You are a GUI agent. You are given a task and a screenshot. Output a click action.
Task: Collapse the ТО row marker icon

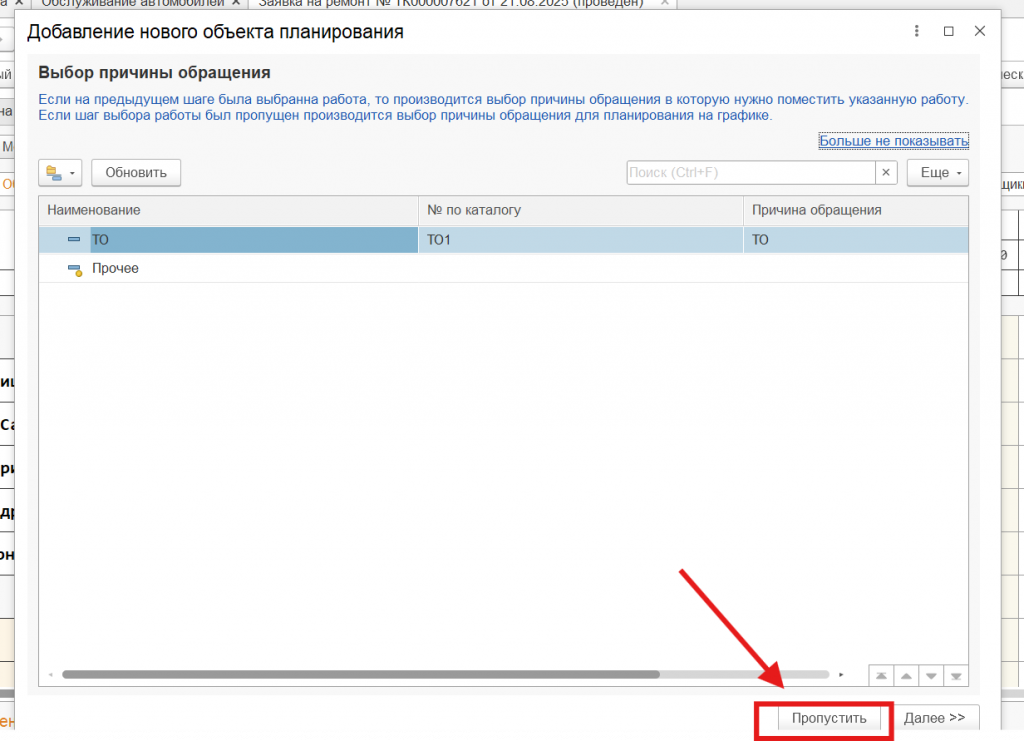pos(74,240)
